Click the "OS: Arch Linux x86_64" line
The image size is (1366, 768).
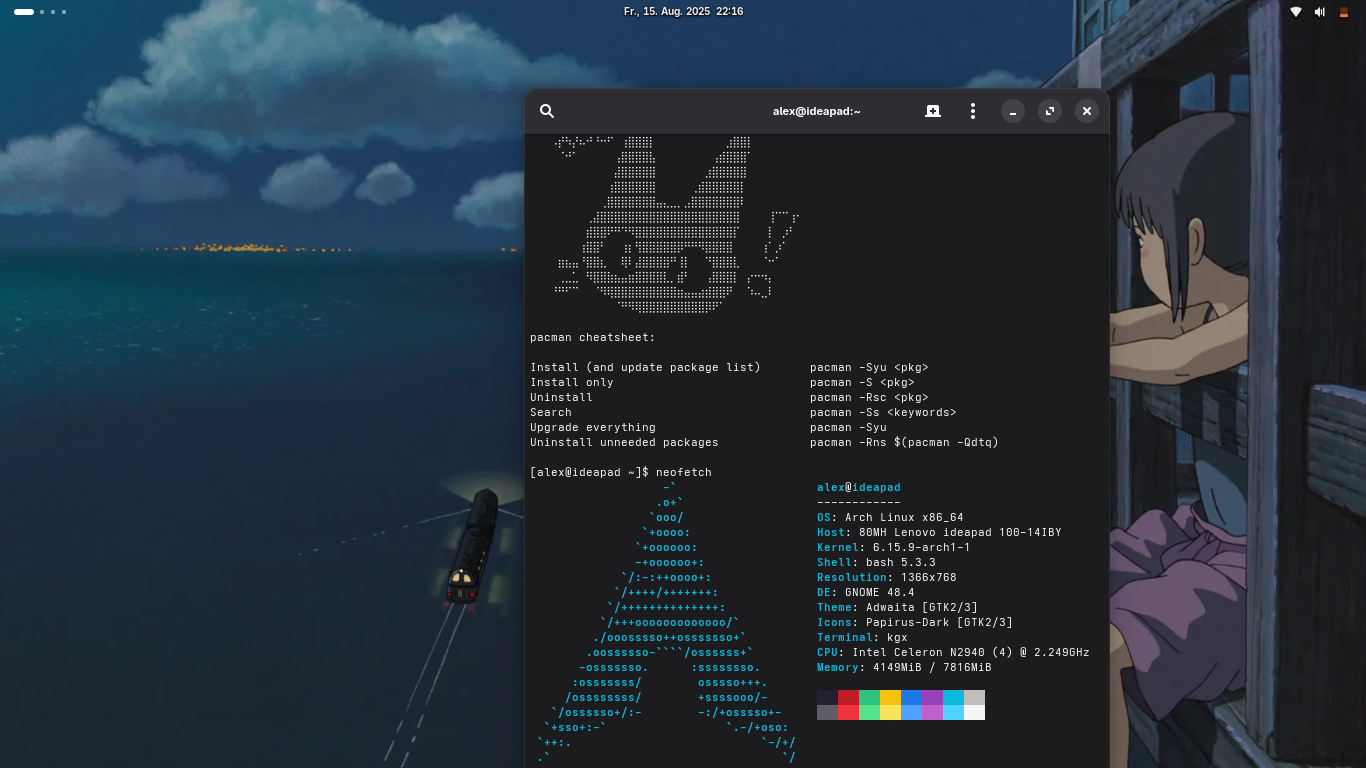point(890,518)
